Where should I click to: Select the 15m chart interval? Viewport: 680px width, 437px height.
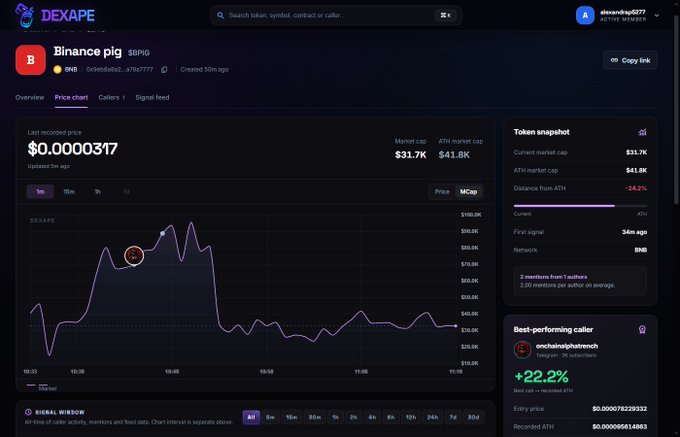69,192
